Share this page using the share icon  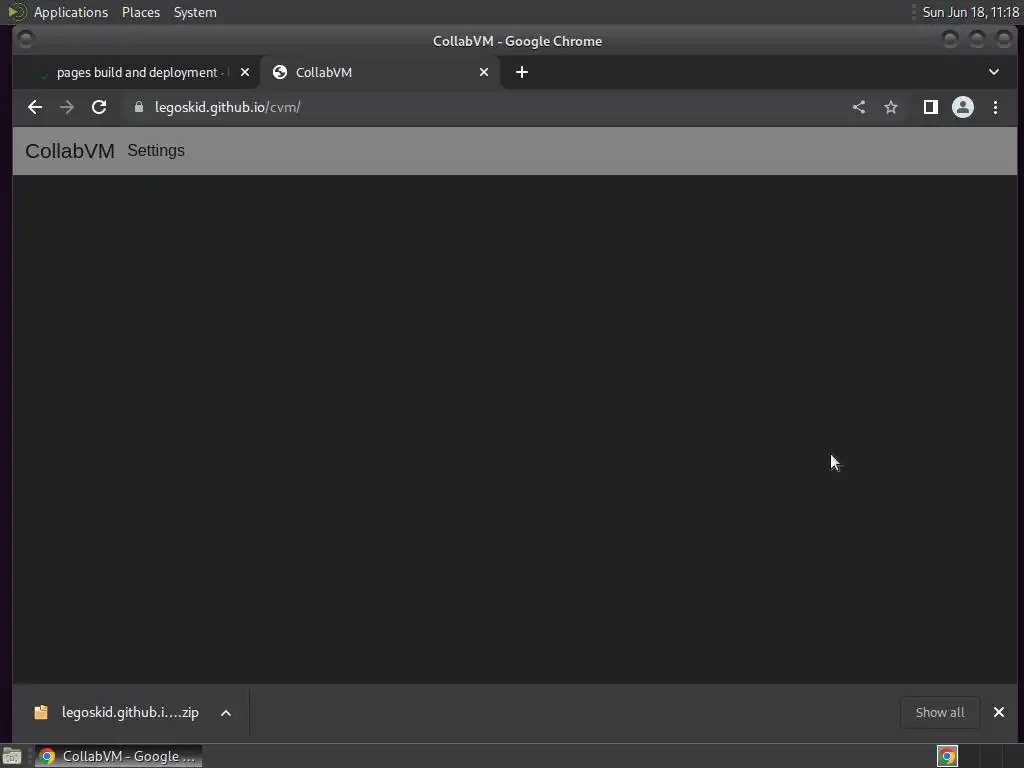pos(859,107)
